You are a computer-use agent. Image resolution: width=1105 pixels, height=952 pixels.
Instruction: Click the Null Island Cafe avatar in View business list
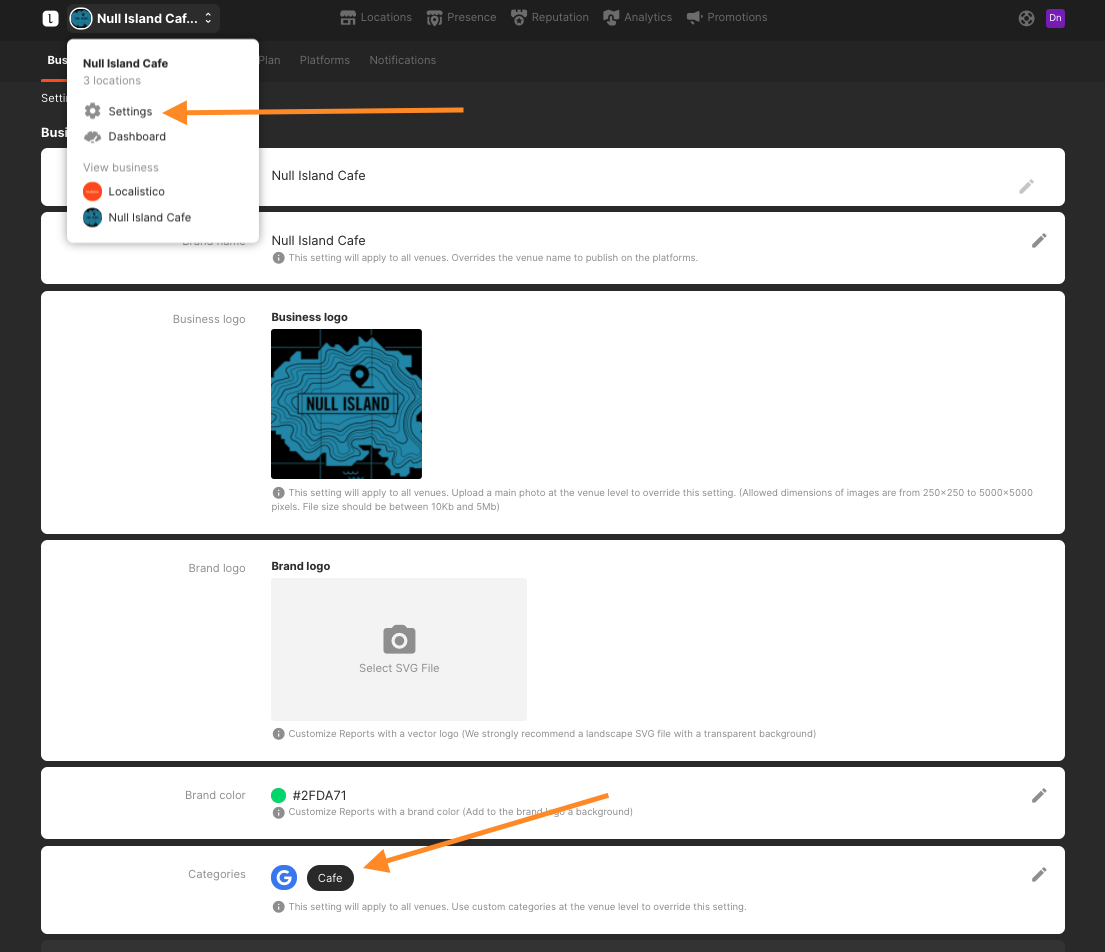[92, 218]
